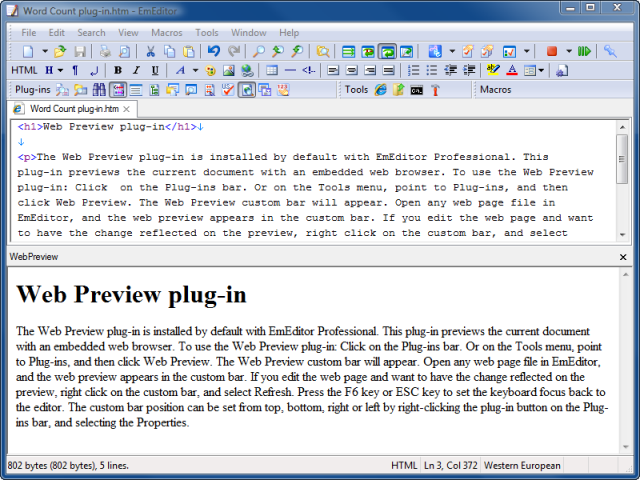
Task: Toggle Bold formatting
Action: tap(118, 71)
